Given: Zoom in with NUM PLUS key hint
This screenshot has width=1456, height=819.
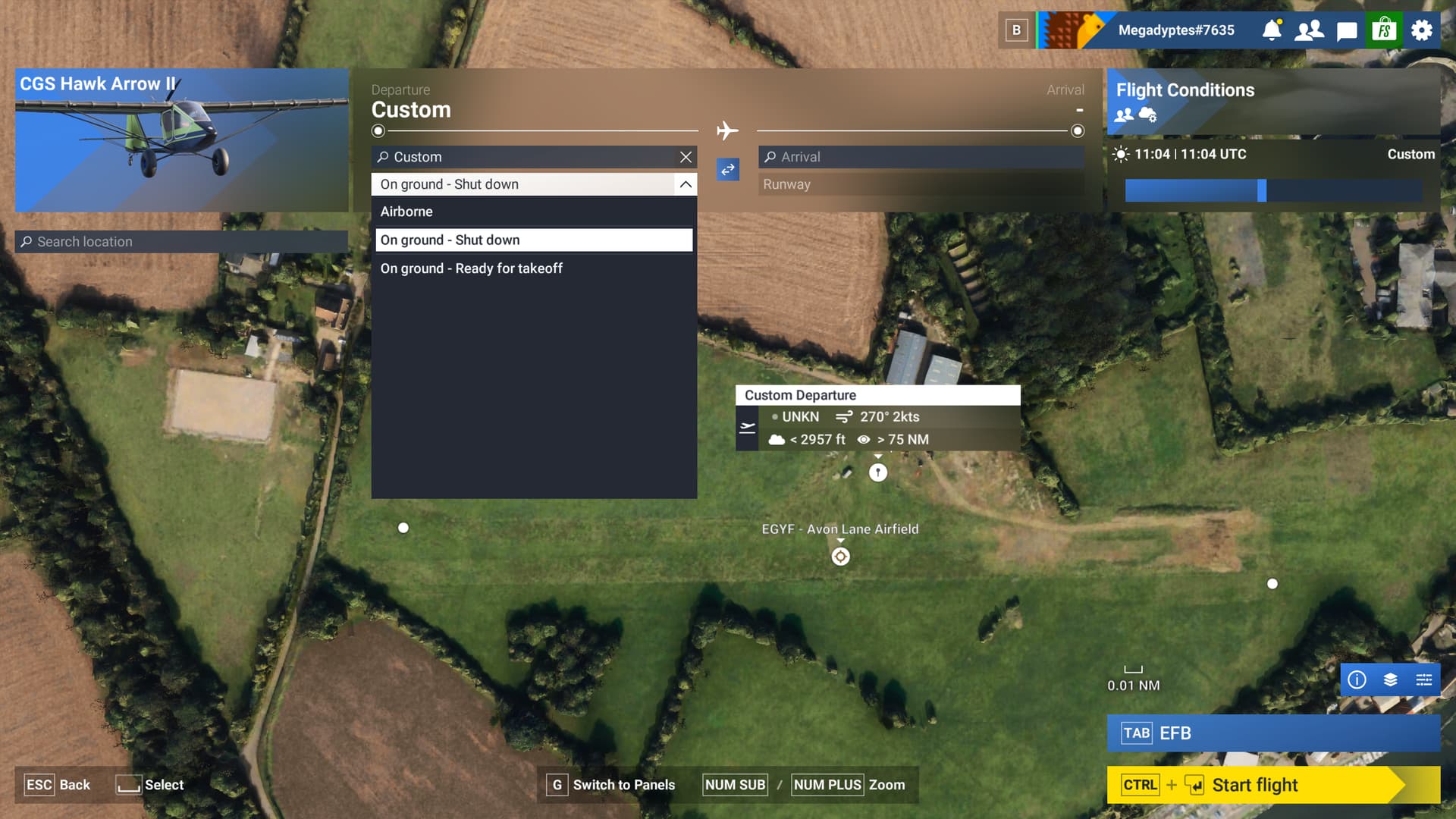Looking at the screenshot, I should tap(827, 785).
